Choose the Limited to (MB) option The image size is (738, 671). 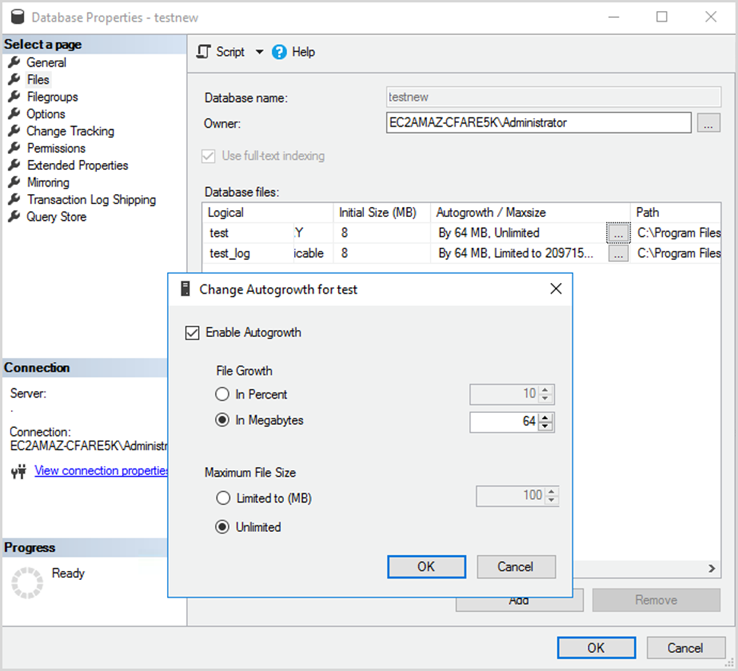coord(223,498)
